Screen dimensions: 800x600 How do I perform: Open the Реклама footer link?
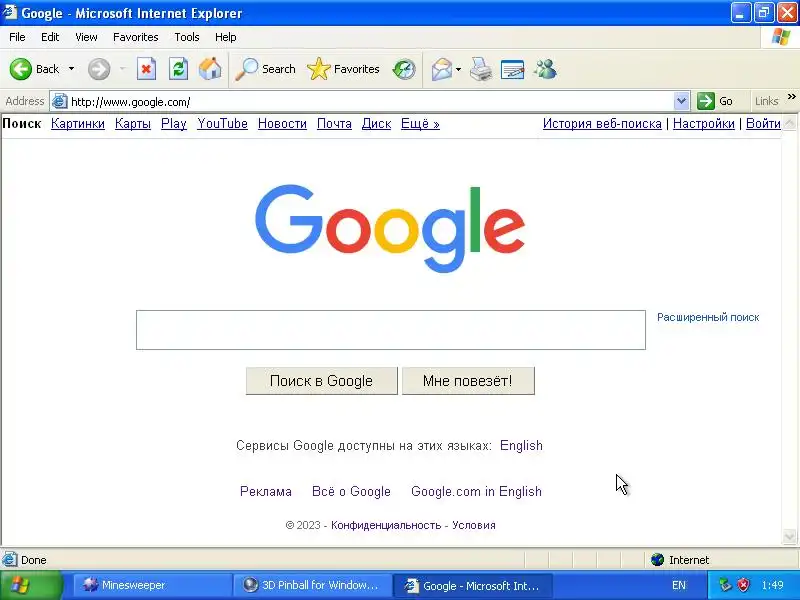coord(266,491)
